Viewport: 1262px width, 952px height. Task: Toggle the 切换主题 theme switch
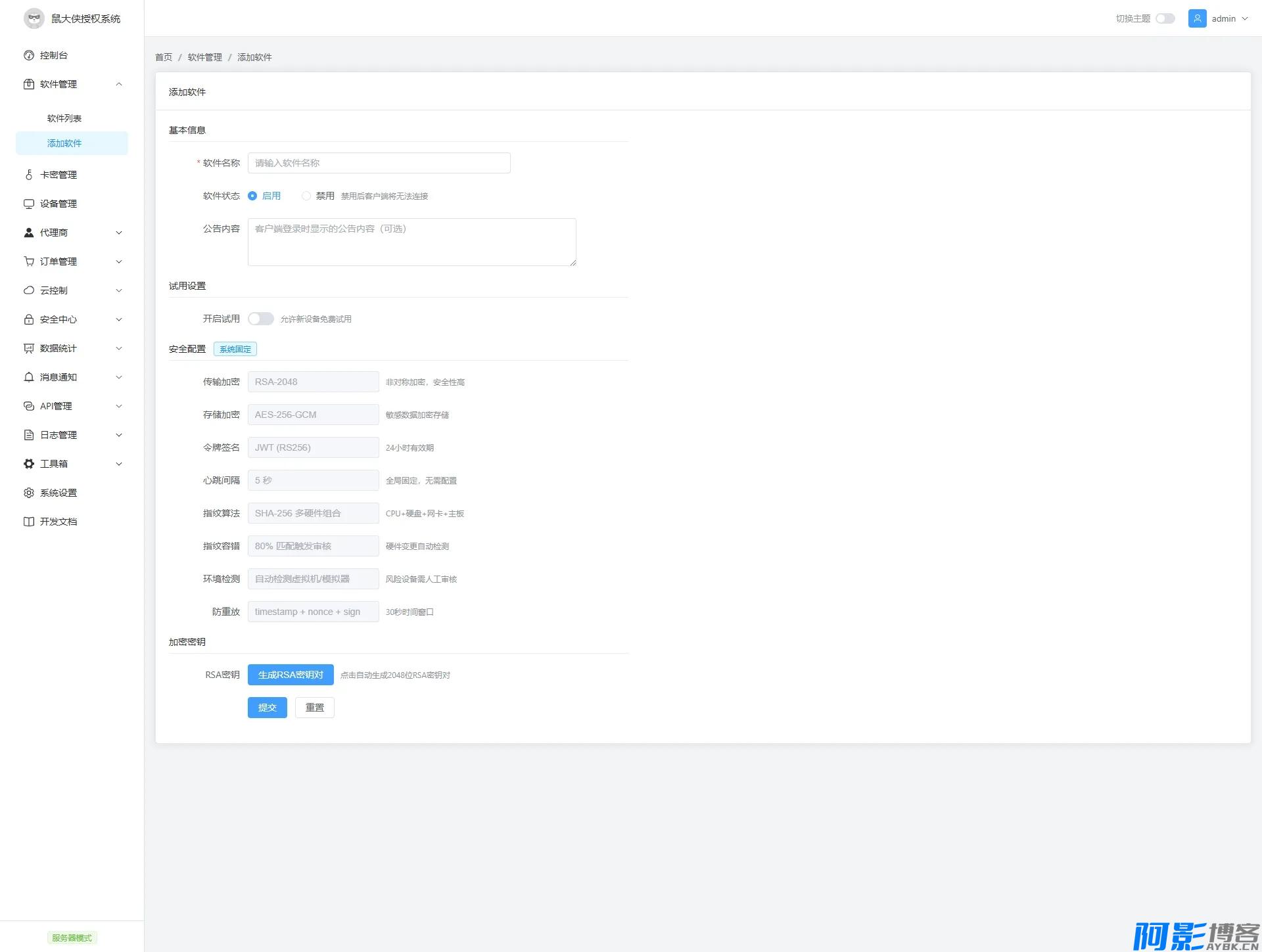point(1165,18)
